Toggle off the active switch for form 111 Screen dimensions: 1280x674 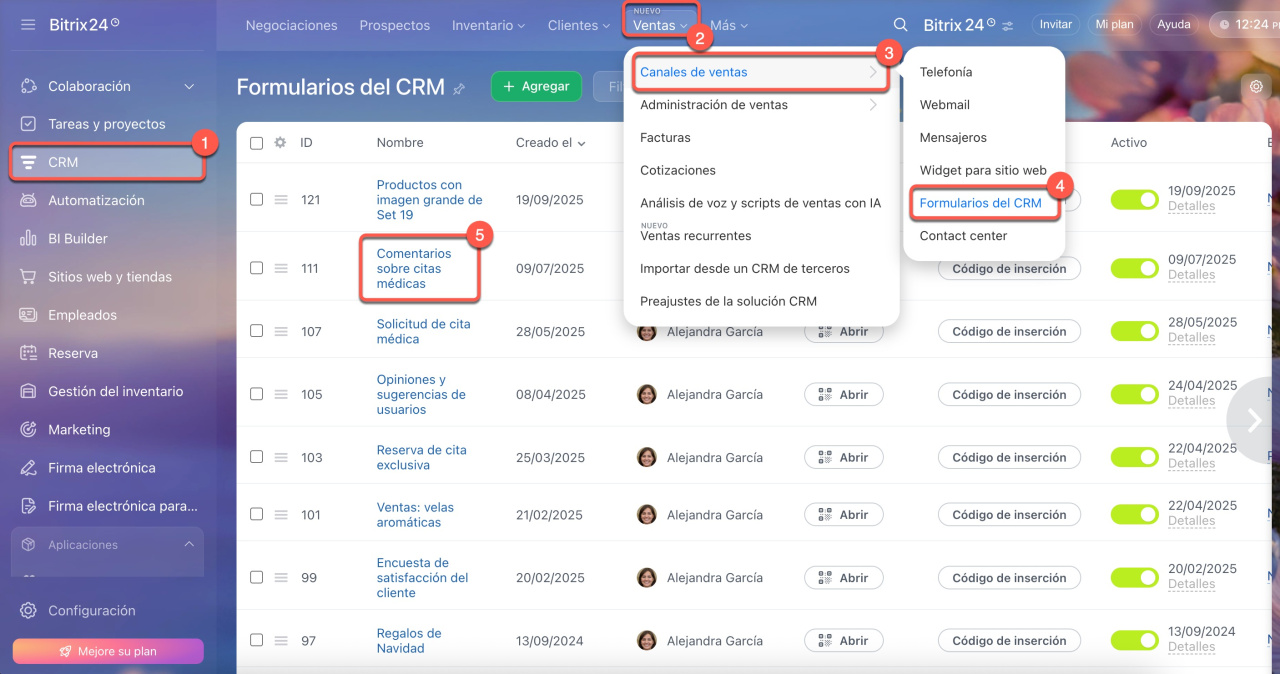coord(1134,268)
